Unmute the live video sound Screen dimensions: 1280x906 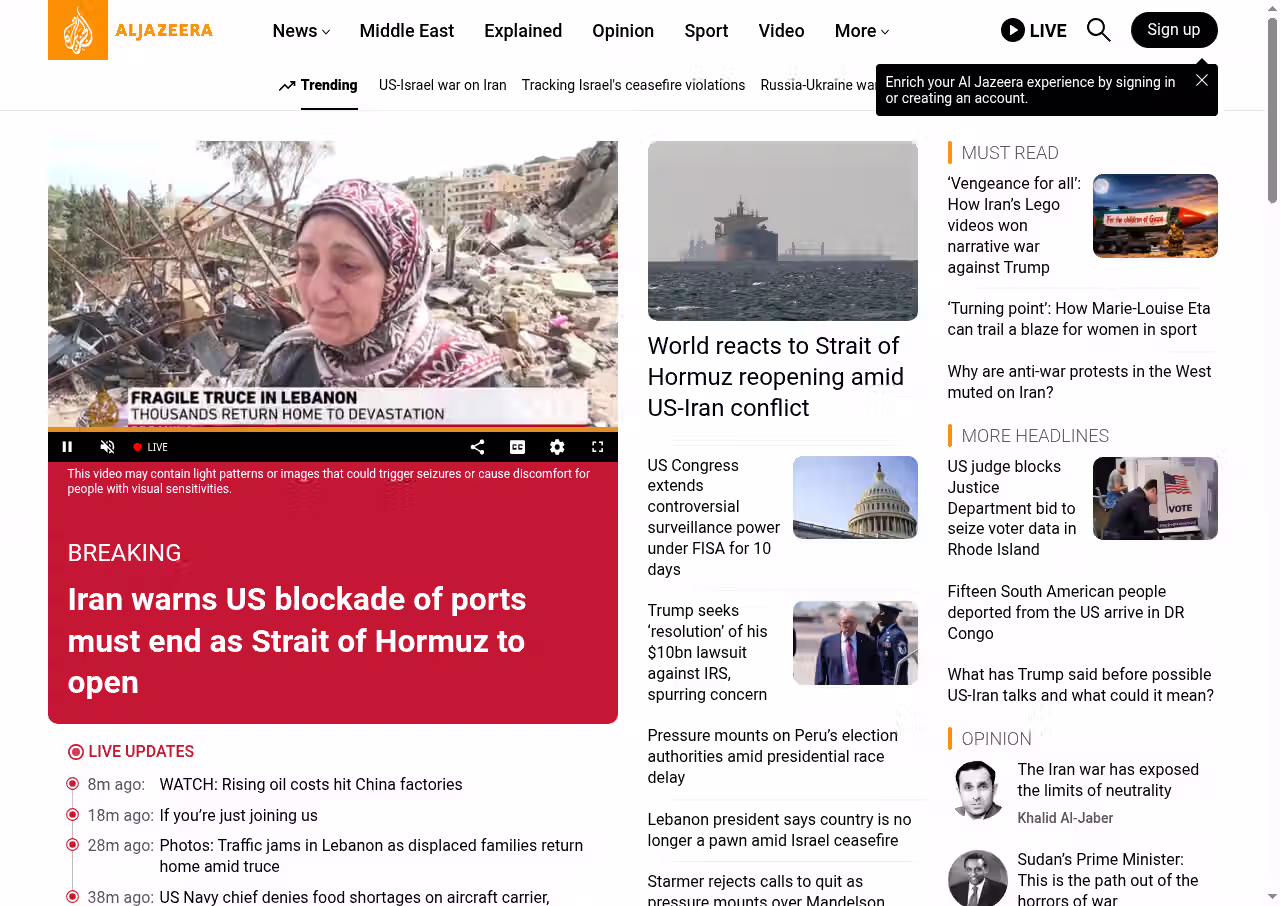(107, 447)
